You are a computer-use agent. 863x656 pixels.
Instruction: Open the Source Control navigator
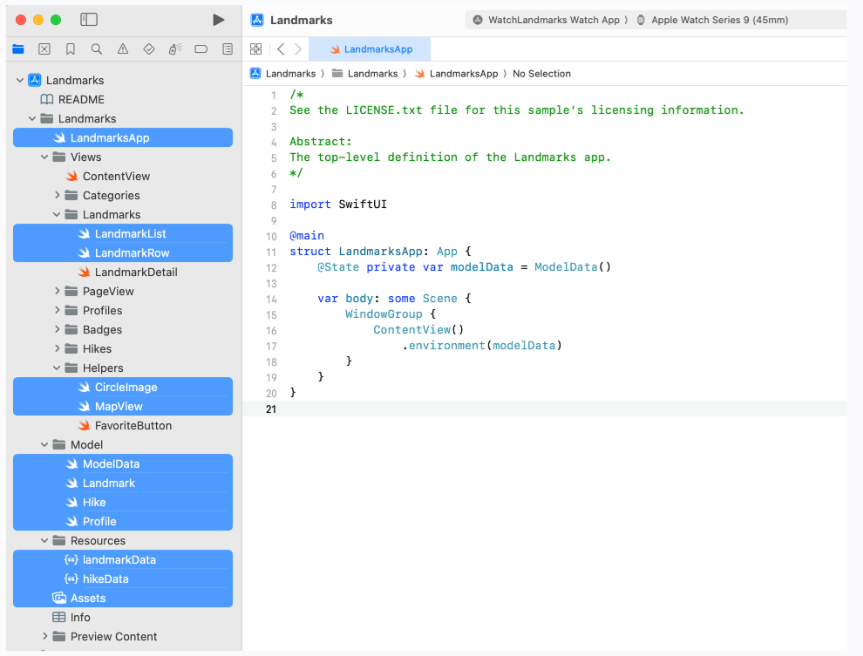point(45,49)
